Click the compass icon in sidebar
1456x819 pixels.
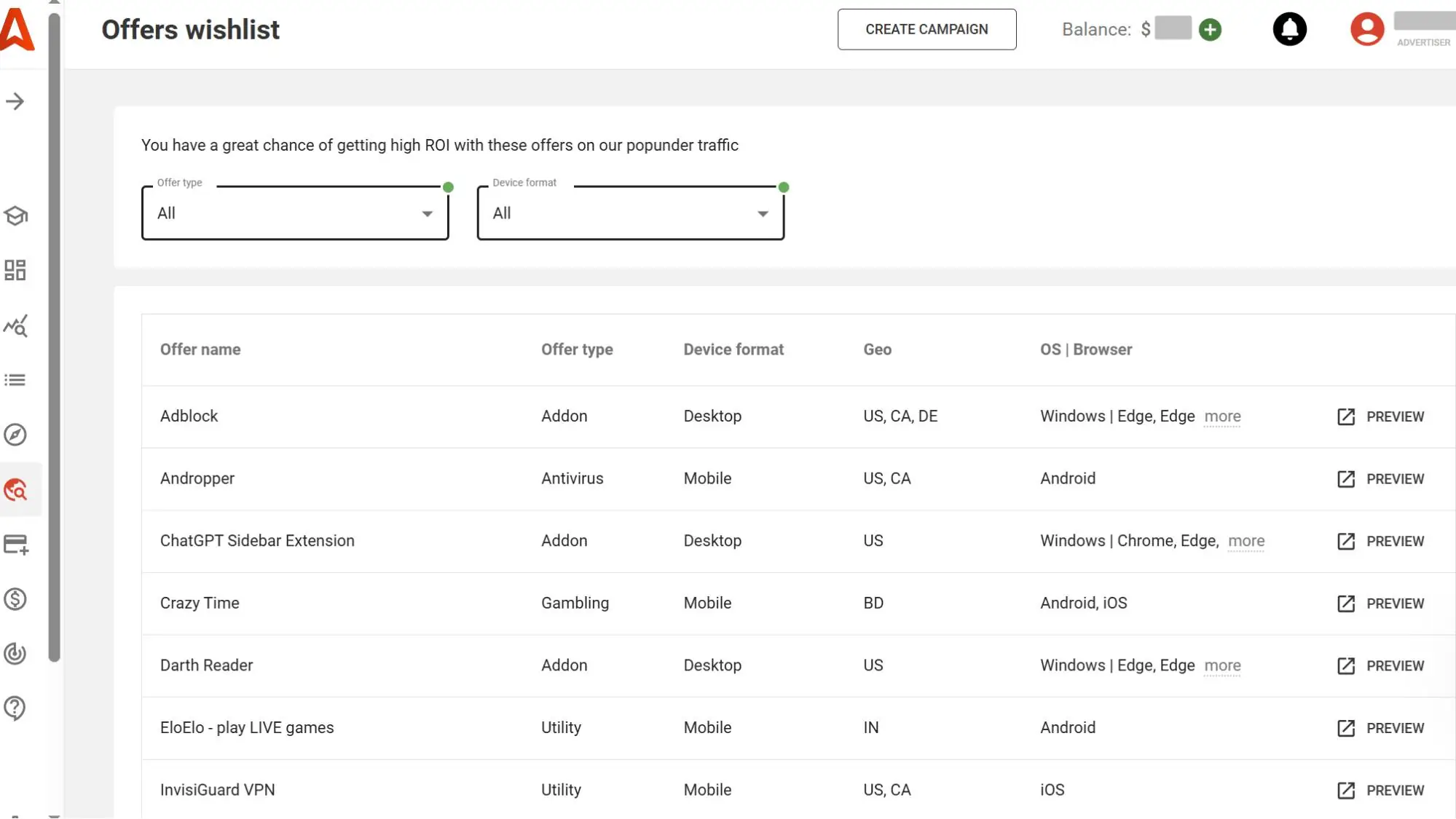[15, 435]
